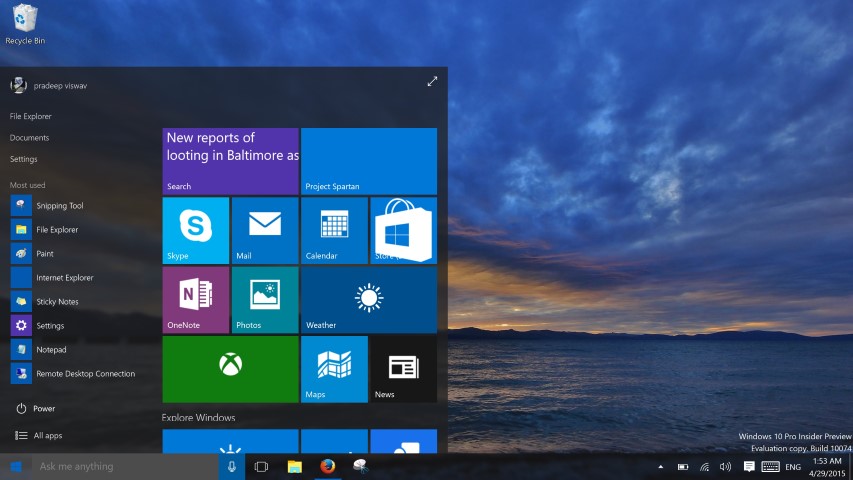The image size is (853, 480).
Task: Open Firefox from the taskbar
Action: [x=326, y=467]
